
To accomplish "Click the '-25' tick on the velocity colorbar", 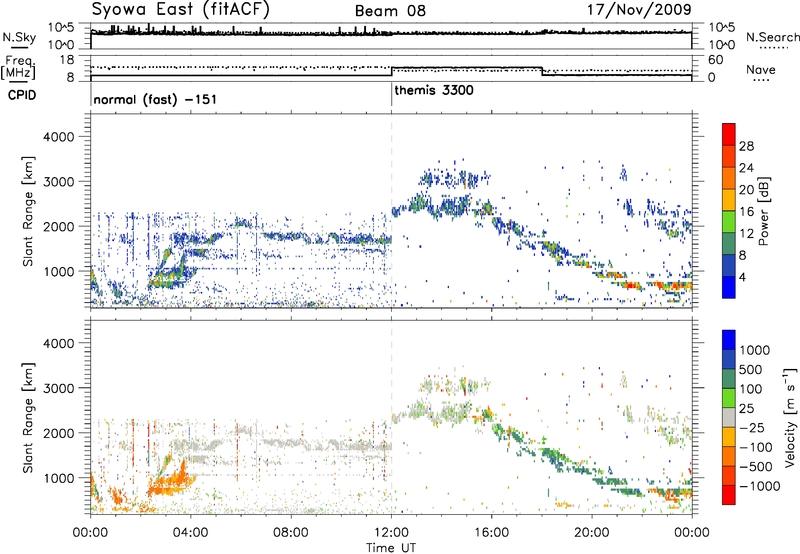I will (753, 428).
